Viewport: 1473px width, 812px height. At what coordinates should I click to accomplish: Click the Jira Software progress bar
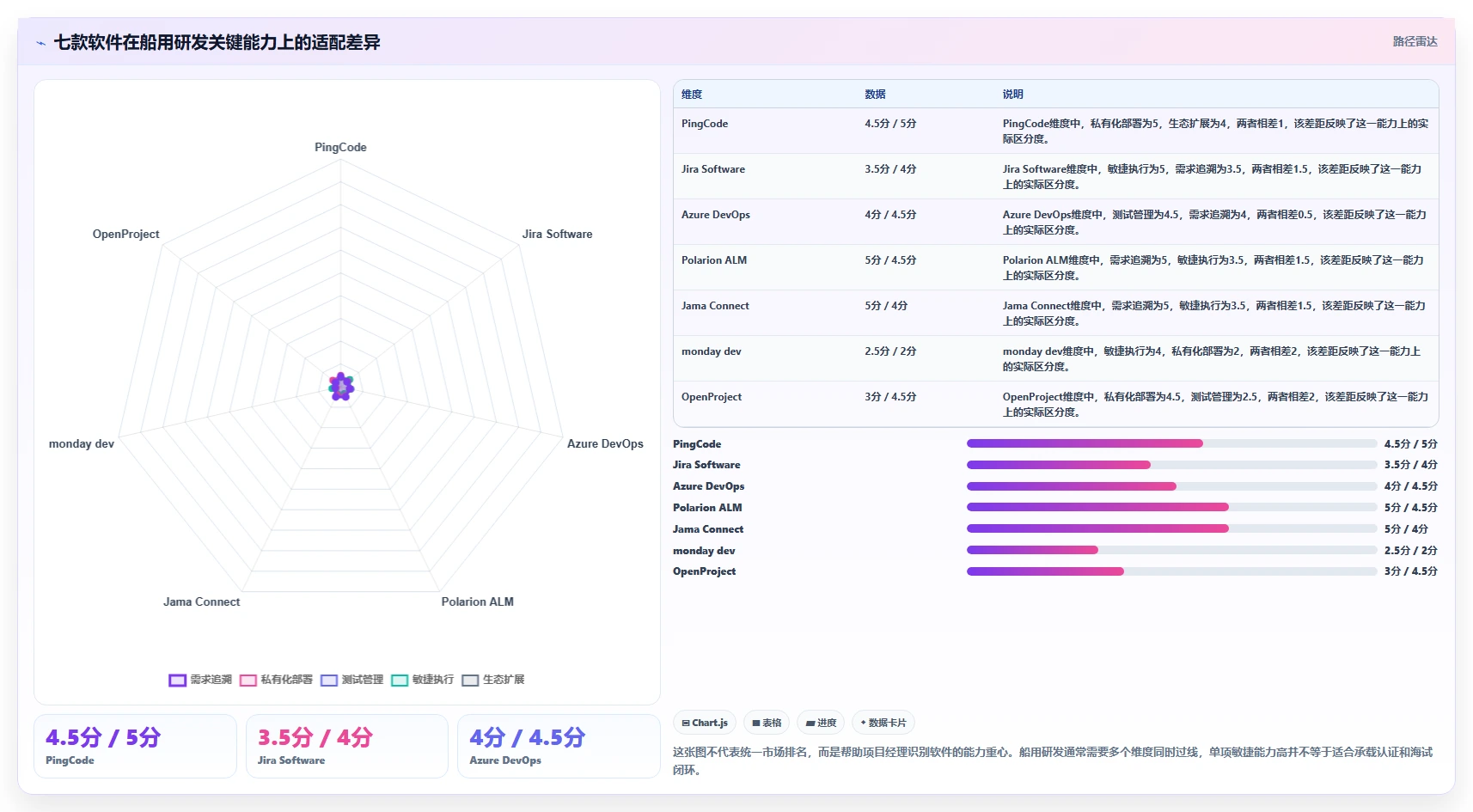1171,465
